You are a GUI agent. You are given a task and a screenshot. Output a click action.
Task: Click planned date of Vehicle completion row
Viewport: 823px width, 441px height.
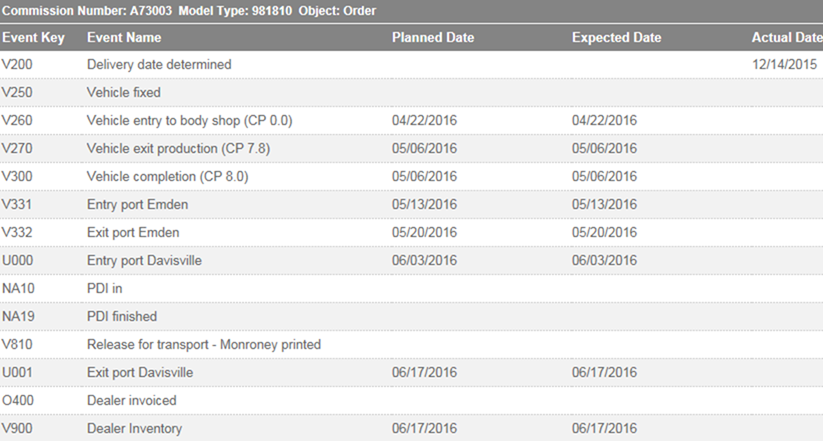424,177
